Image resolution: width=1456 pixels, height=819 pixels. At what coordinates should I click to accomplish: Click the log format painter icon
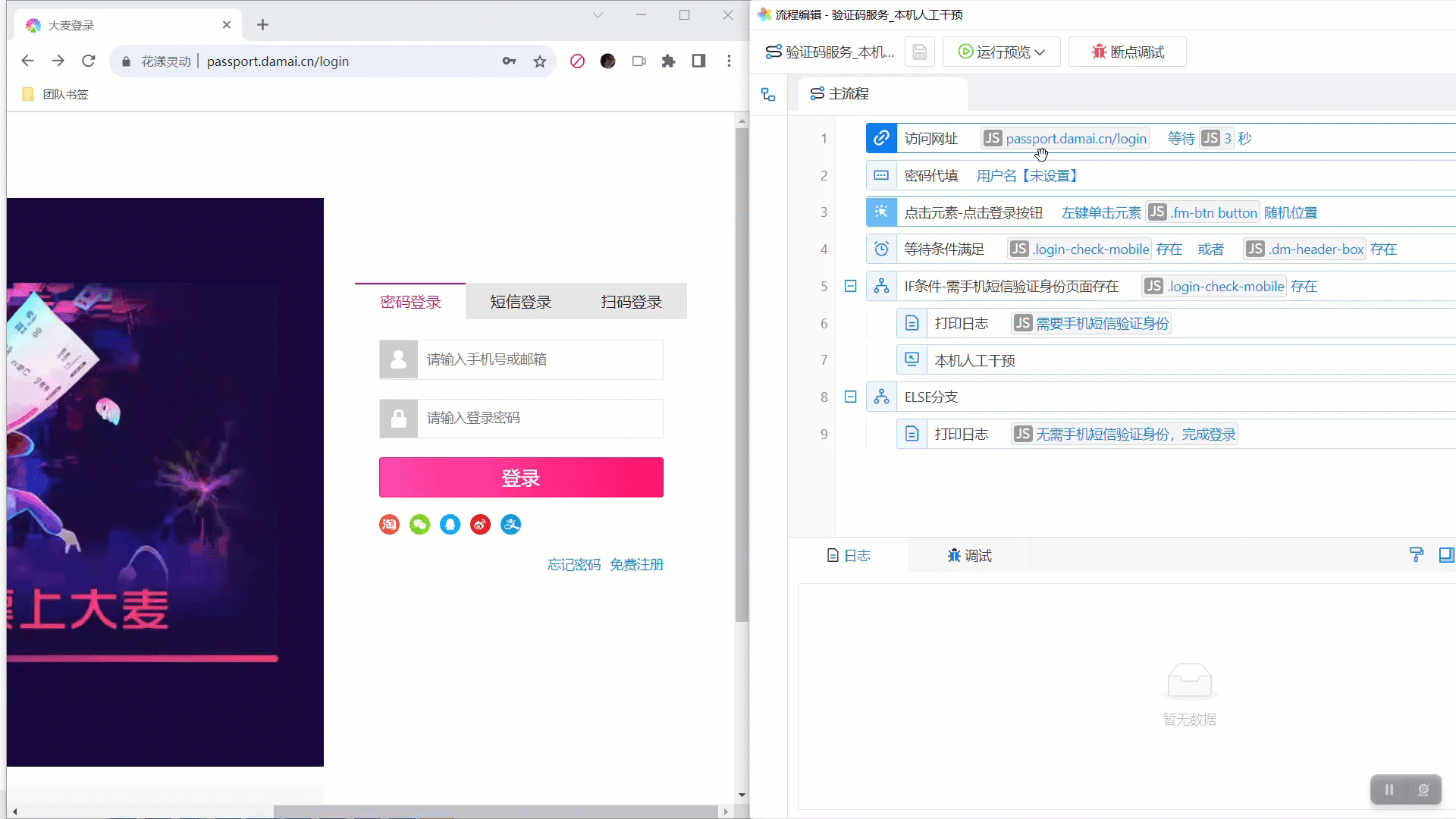[x=1416, y=555]
